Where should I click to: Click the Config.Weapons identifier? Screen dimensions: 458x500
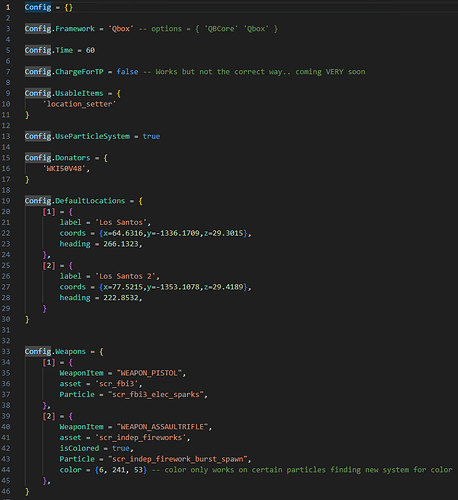55,352
